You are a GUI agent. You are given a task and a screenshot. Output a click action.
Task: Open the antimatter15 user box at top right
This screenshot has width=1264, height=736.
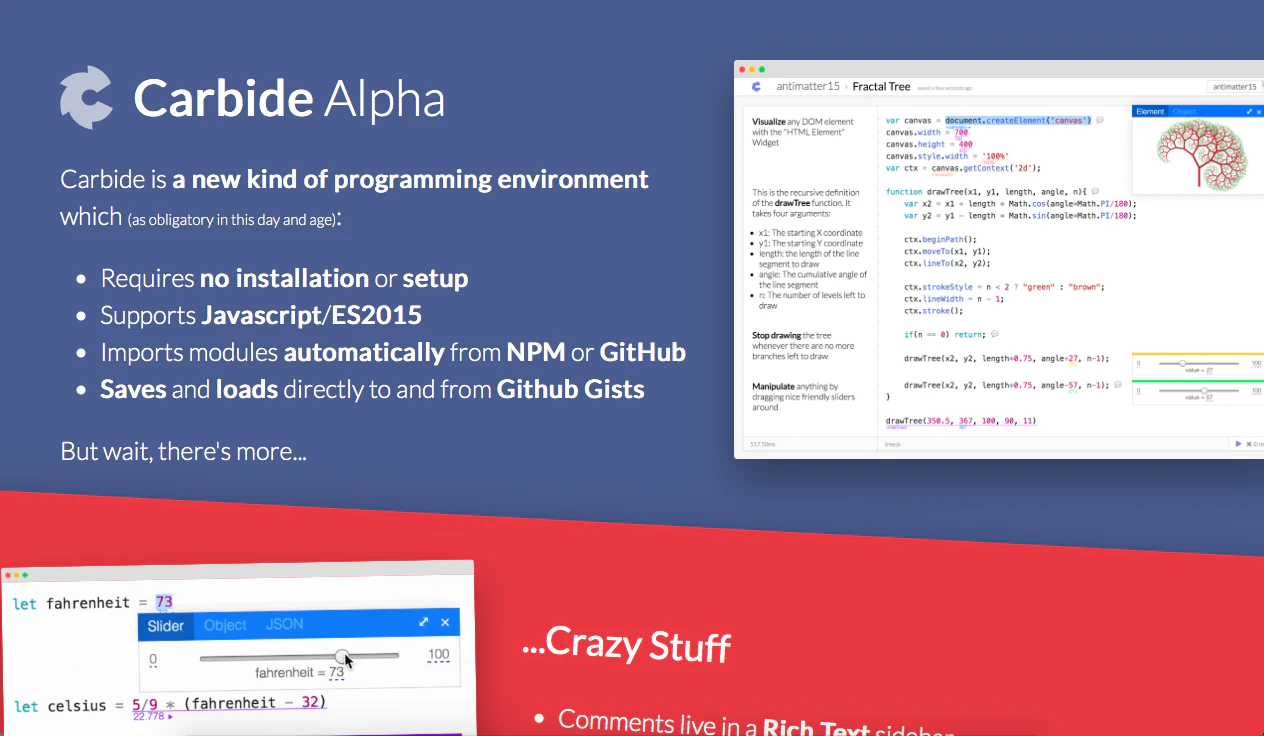coord(1235,87)
